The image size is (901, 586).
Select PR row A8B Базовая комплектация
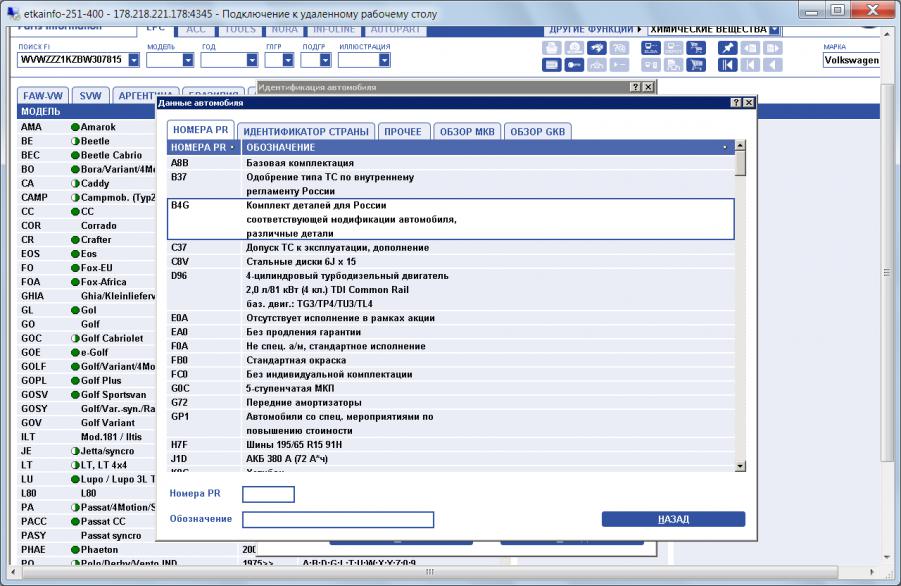point(450,163)
